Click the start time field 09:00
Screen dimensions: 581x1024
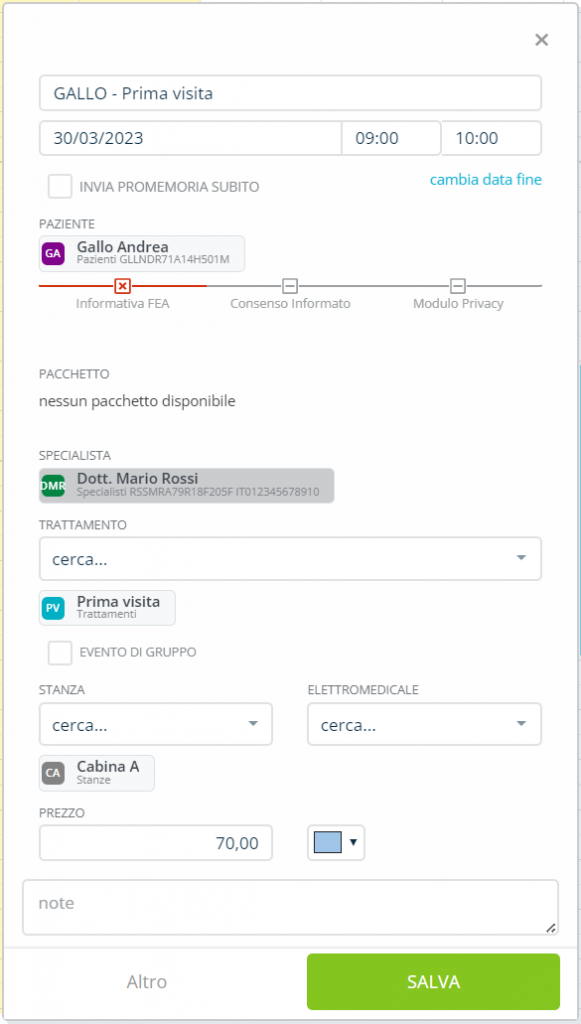tap(391, 138)
